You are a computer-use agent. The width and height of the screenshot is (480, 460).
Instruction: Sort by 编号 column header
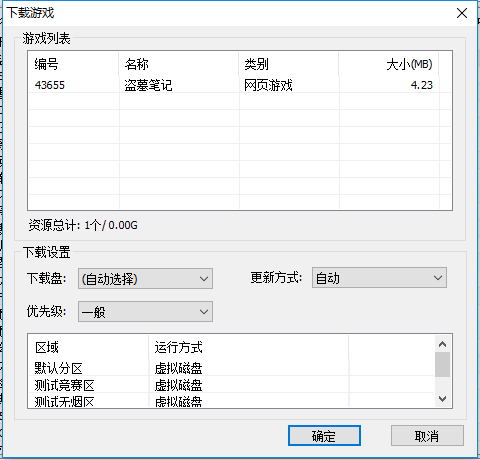click(x=73, y=64)
